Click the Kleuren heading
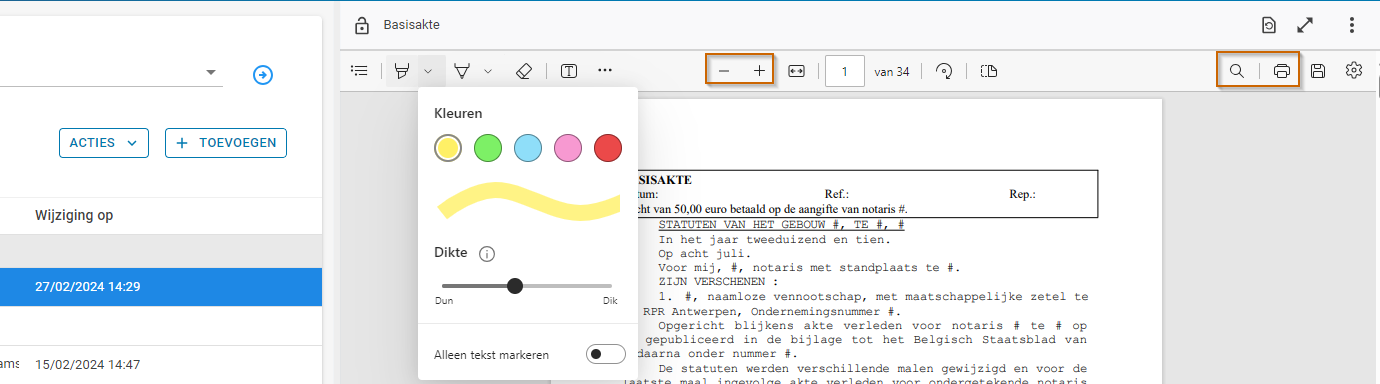 (x=458, y=113)
